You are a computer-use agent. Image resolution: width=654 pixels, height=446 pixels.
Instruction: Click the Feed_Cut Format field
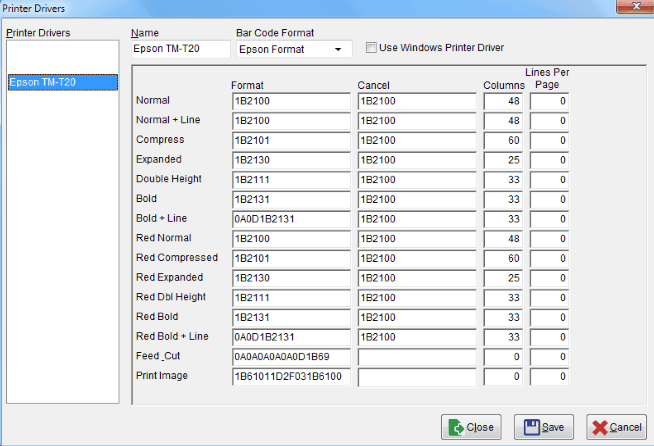[x=290, y=356]
